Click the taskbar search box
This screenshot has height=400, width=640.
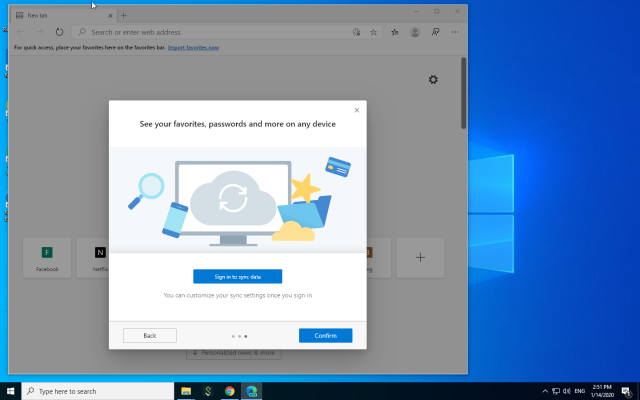tap(96, 391)
